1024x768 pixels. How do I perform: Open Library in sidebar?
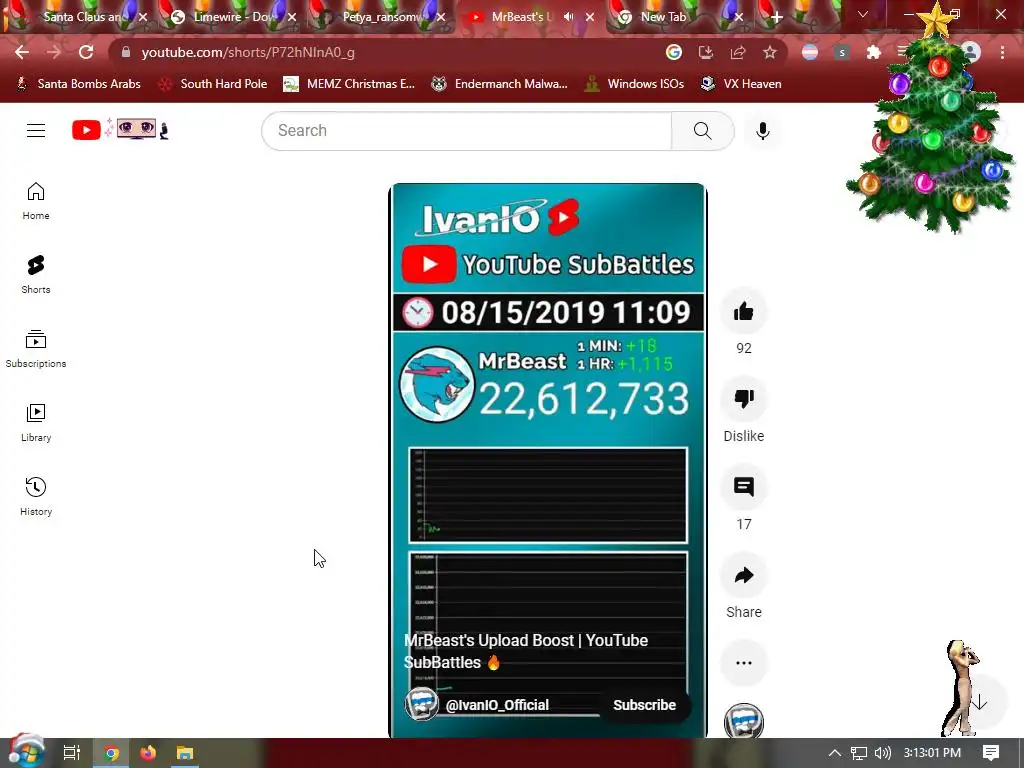click(36, 423)
